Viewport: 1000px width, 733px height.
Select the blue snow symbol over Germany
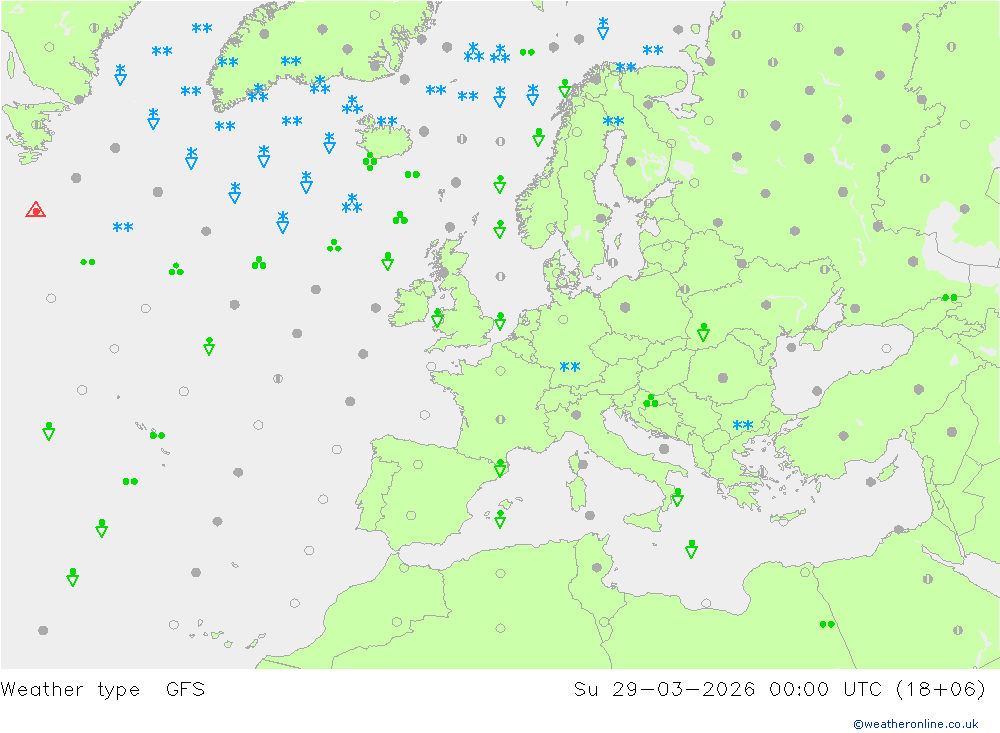coord(570,366)
